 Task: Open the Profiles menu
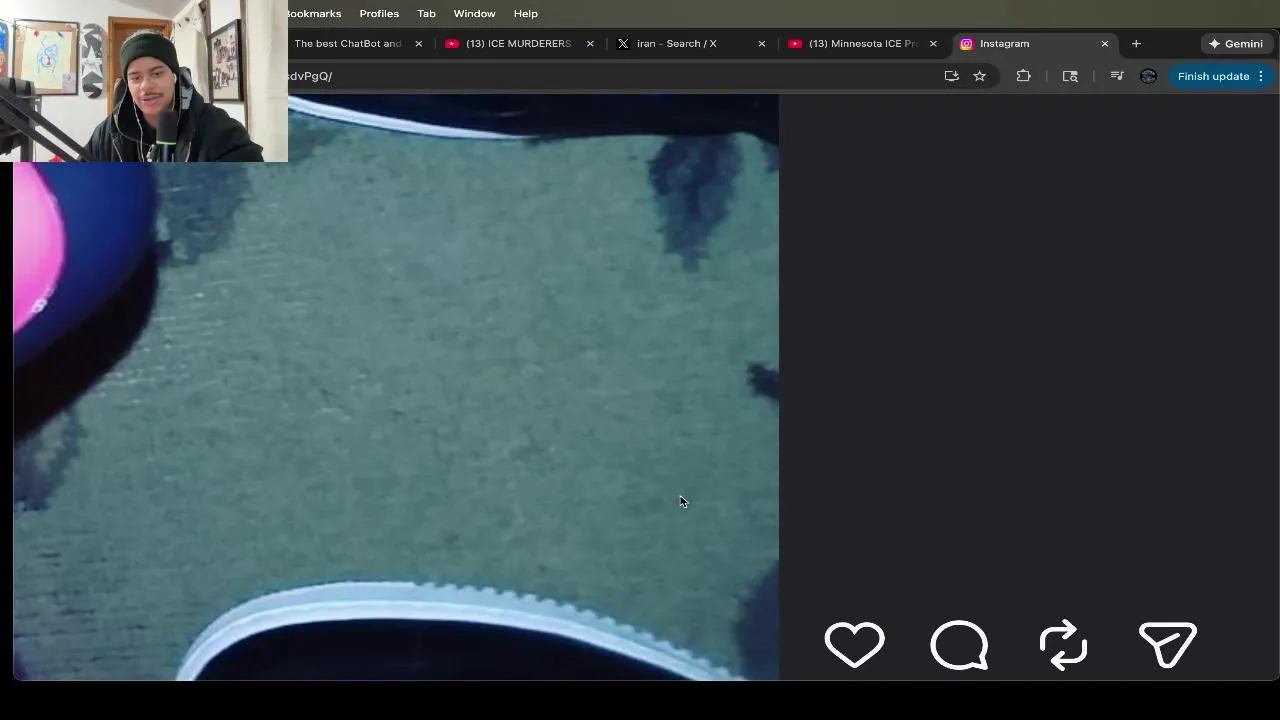point(379,14)
